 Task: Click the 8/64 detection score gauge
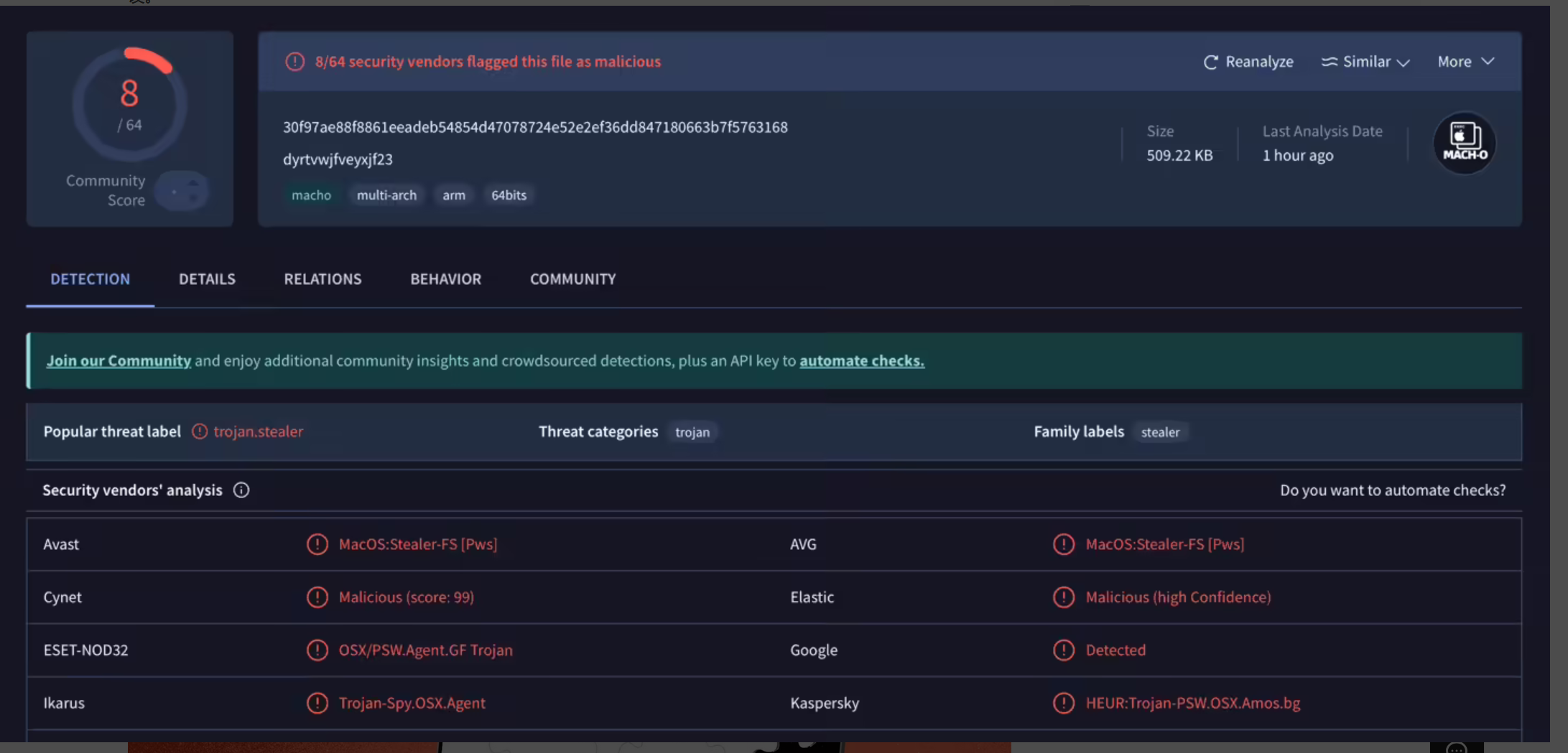(x=130, y=105)
